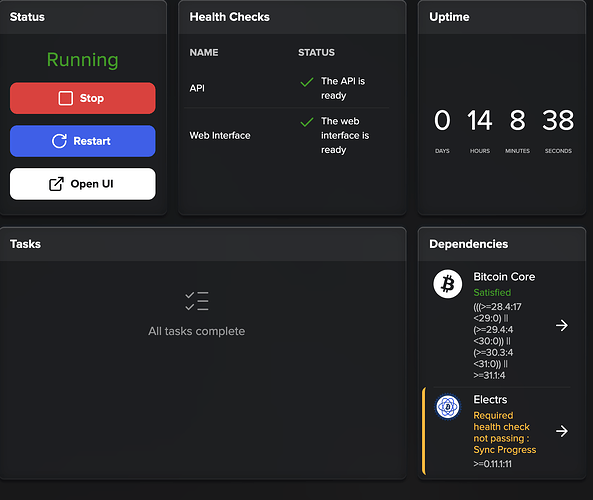
Task: Click the uptime hours counter
Action: (480, 121)
